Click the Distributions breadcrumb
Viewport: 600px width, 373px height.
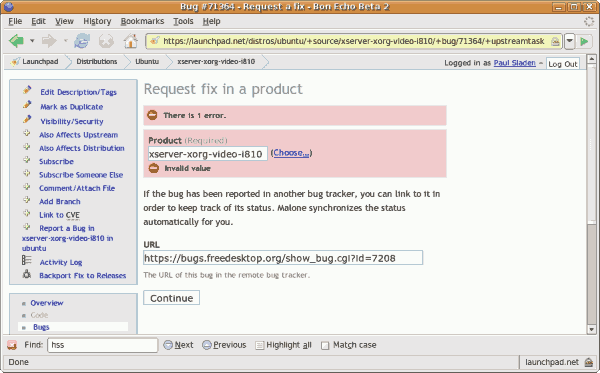click(97, 62)
